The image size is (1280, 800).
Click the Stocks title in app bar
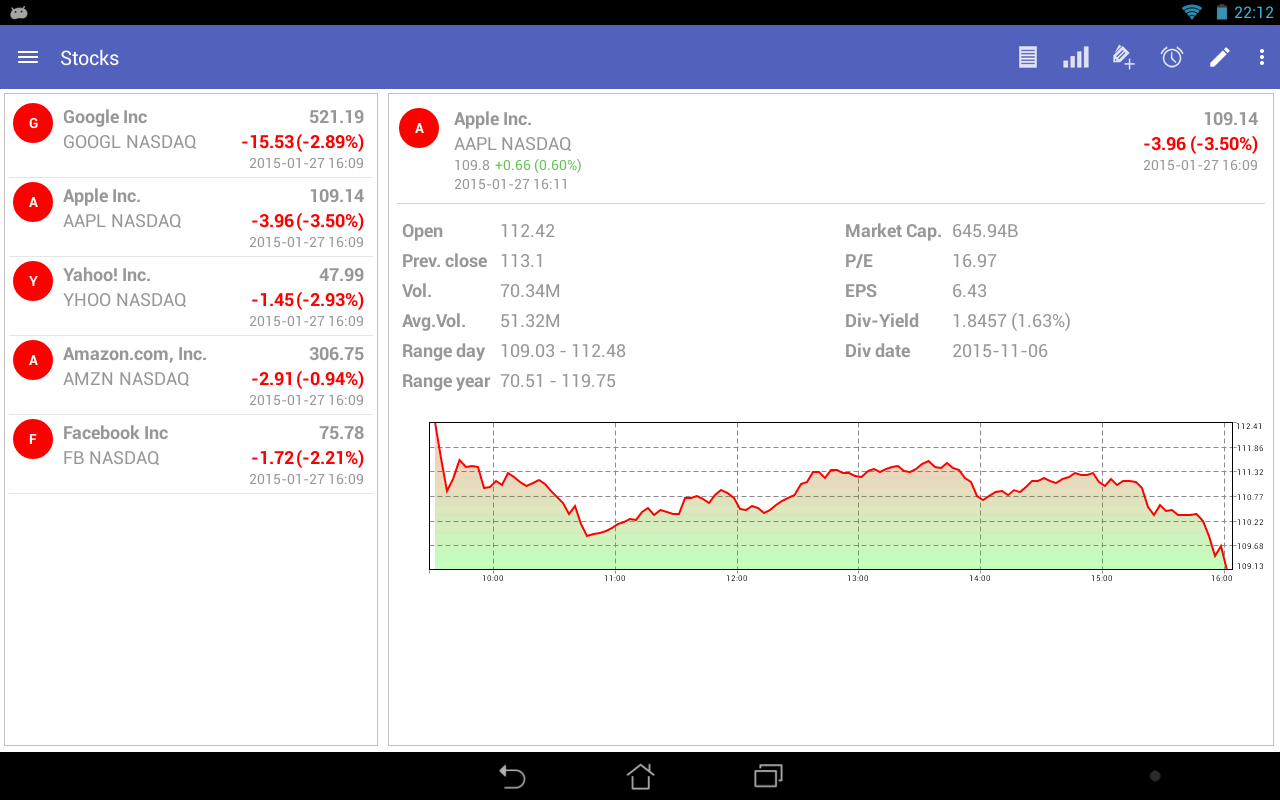(89, 57)
